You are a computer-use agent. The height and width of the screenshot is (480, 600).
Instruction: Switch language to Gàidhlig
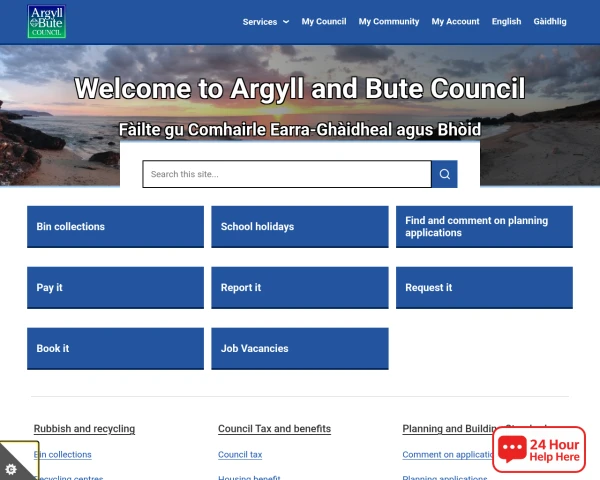[x=550, y=21]
